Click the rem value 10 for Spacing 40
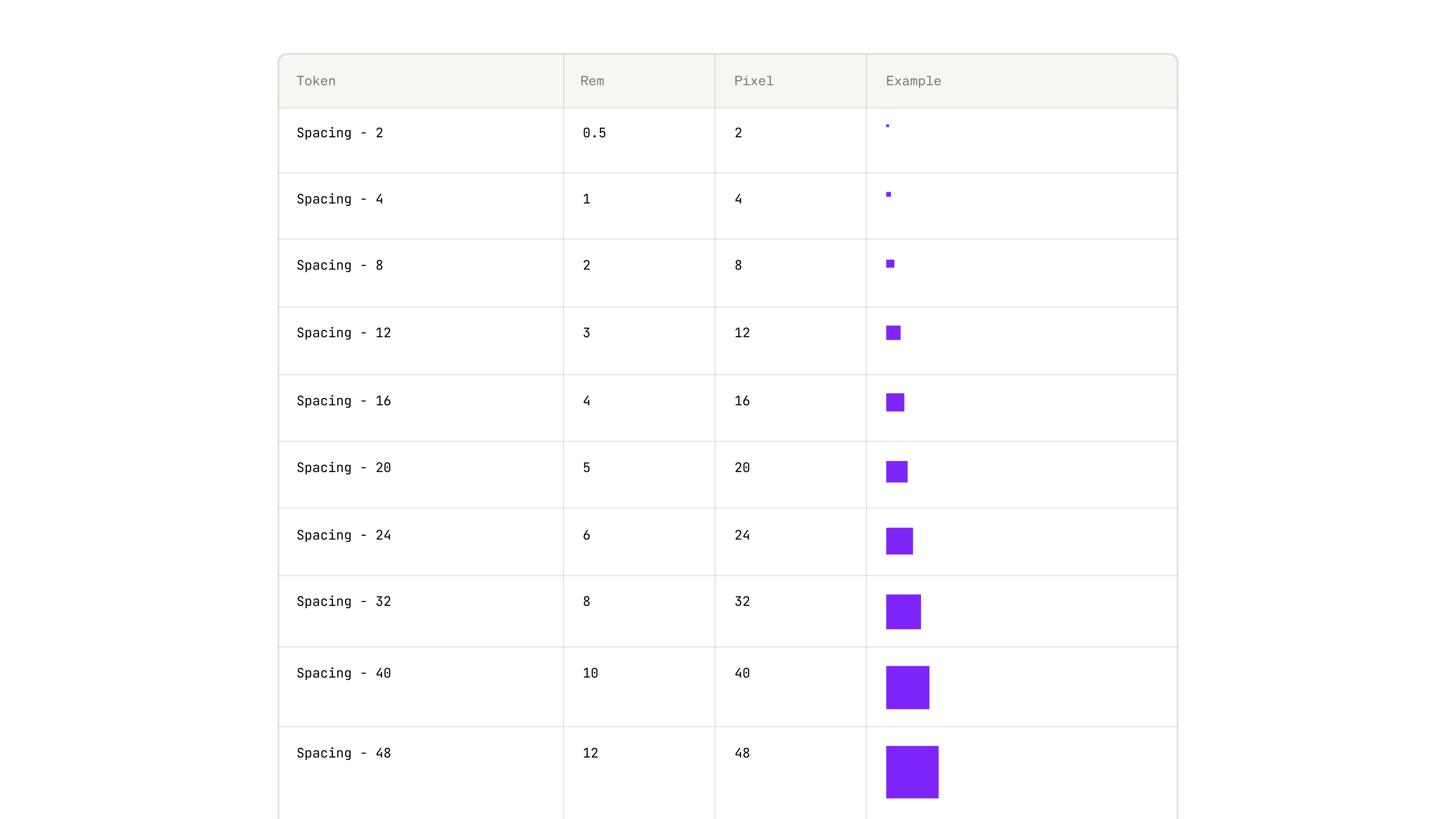This screenshot has width=1456, height=819. pyautogui.click(x=590, y=673)
